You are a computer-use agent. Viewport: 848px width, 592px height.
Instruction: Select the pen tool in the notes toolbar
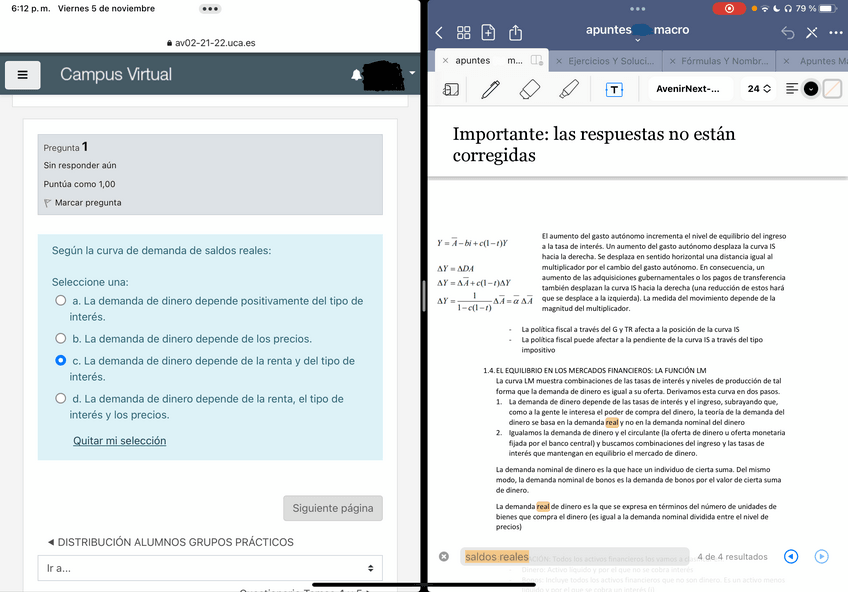[490, 89]
